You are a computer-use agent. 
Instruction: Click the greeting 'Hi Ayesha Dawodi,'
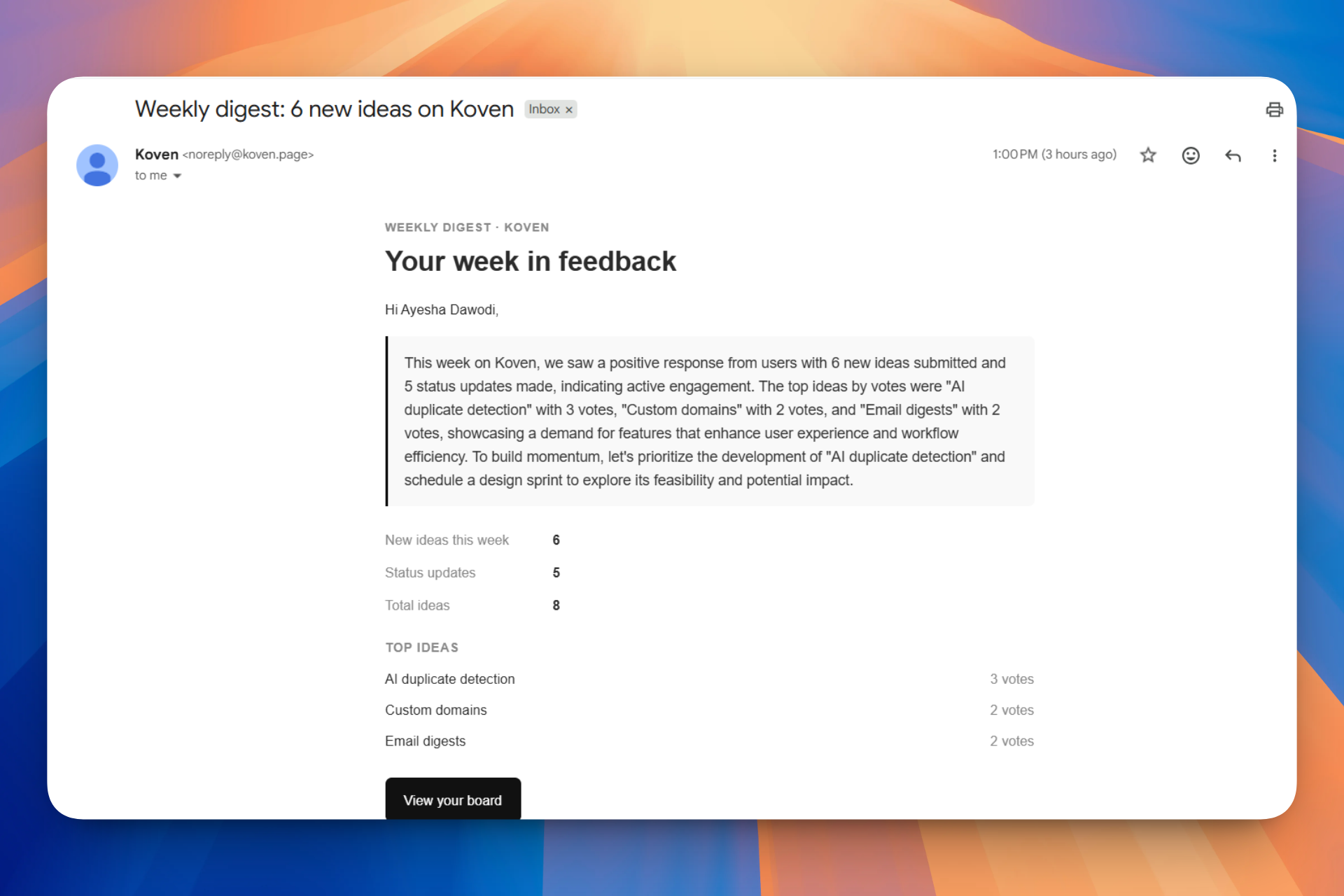[442, 309]
